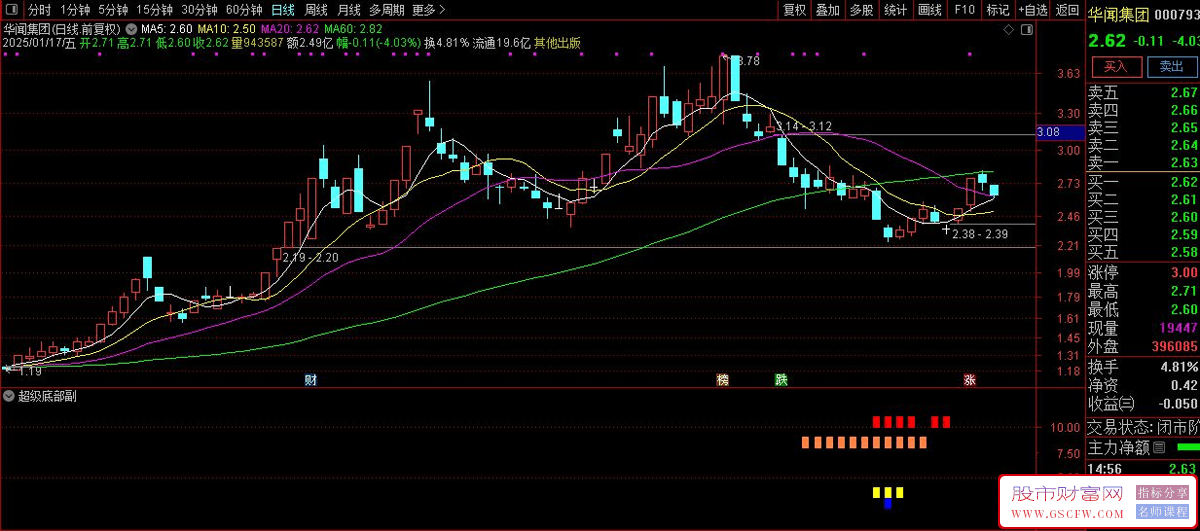Click the 返回 back button
1200x531 pixels.
[1067, 10]
